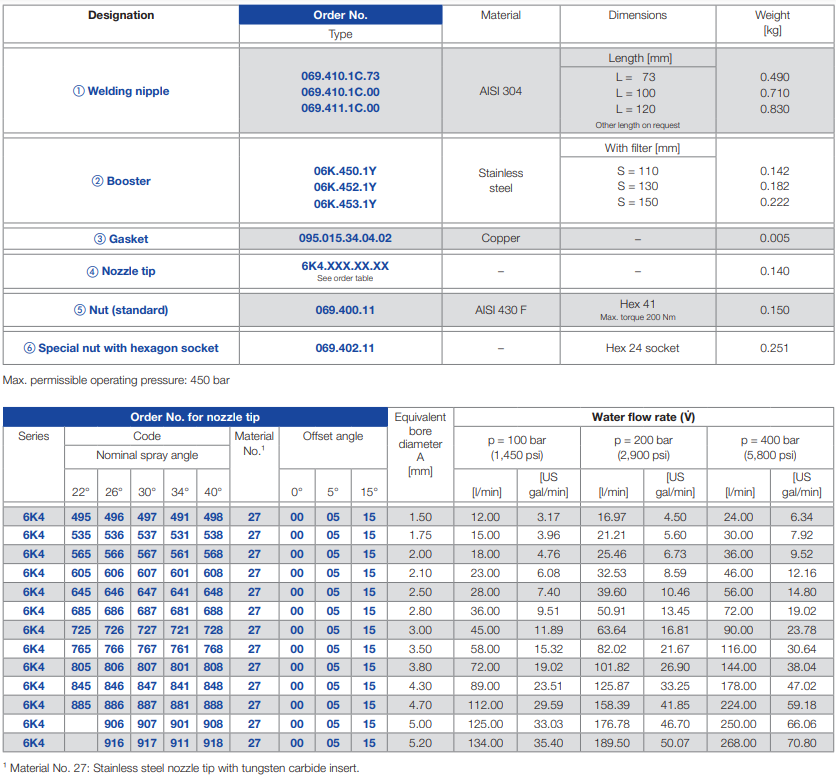Click nozzle code 918
Viewport: 836px width, 778px height.
[213, 743]
